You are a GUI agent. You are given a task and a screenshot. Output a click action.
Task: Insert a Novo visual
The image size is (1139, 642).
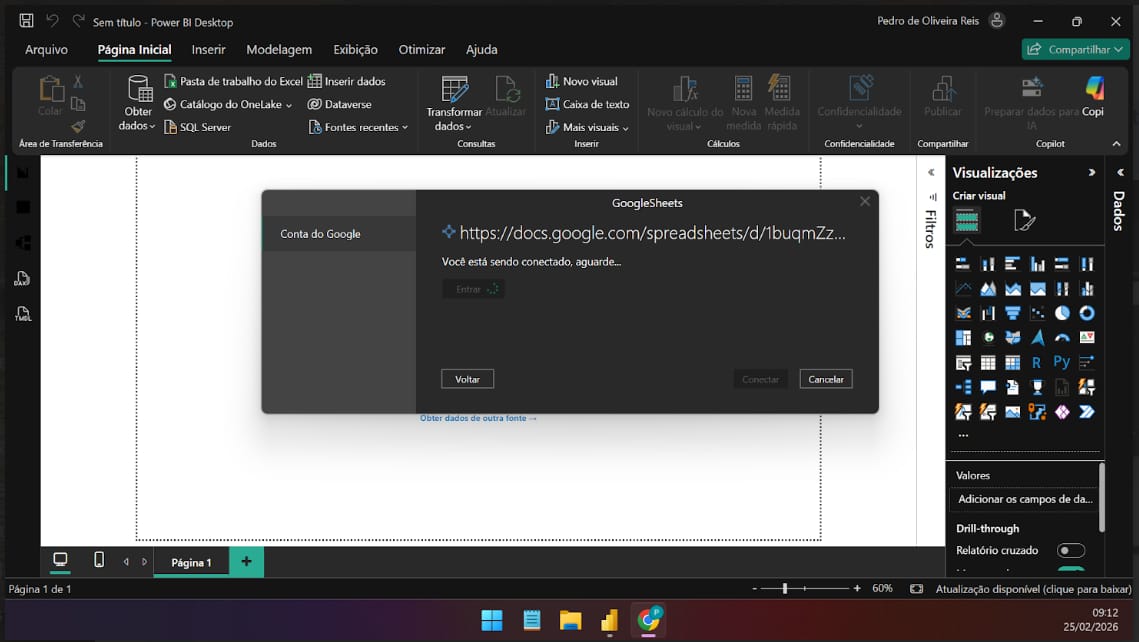coord(581,81)
